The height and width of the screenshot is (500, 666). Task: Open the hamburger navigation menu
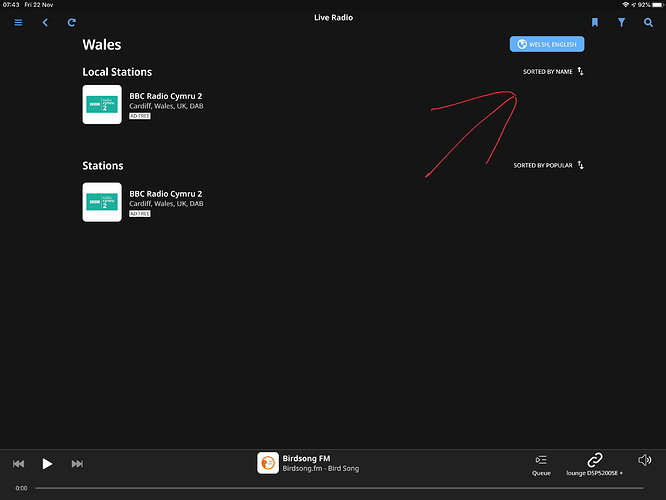18,23
